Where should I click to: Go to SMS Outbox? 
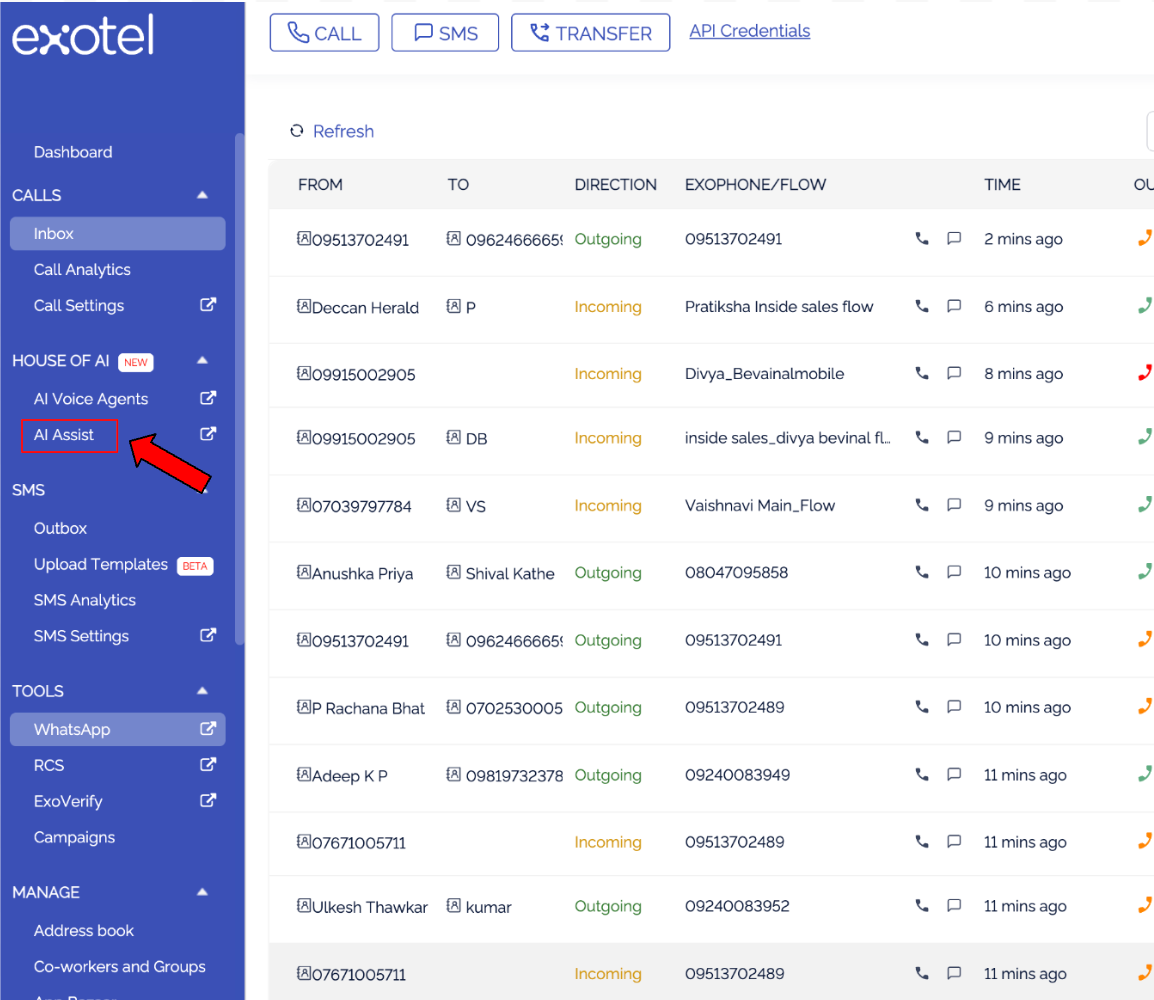click(60, 528)
